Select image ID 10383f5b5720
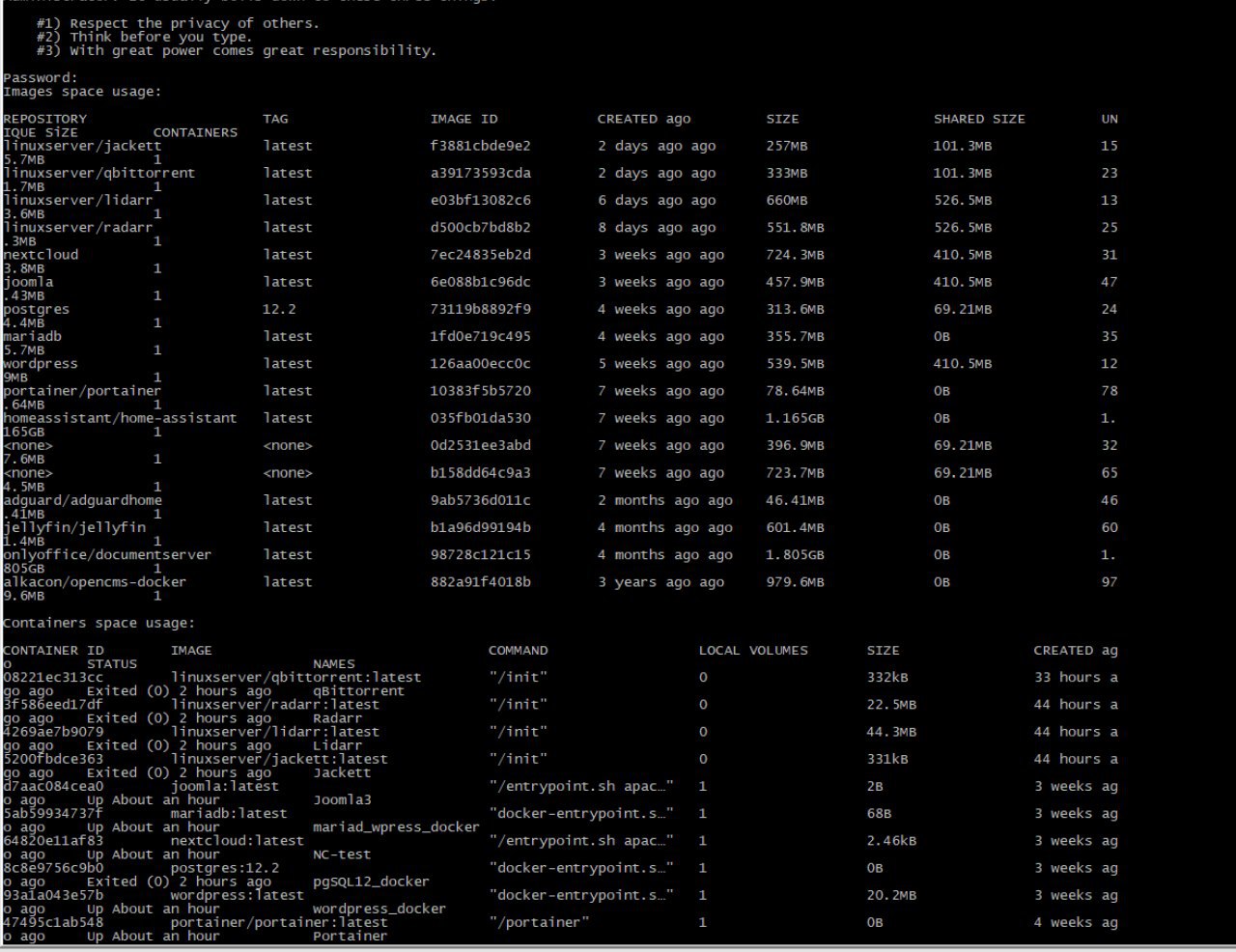Viewport: 1236px width, 952px height. [481, 391]
